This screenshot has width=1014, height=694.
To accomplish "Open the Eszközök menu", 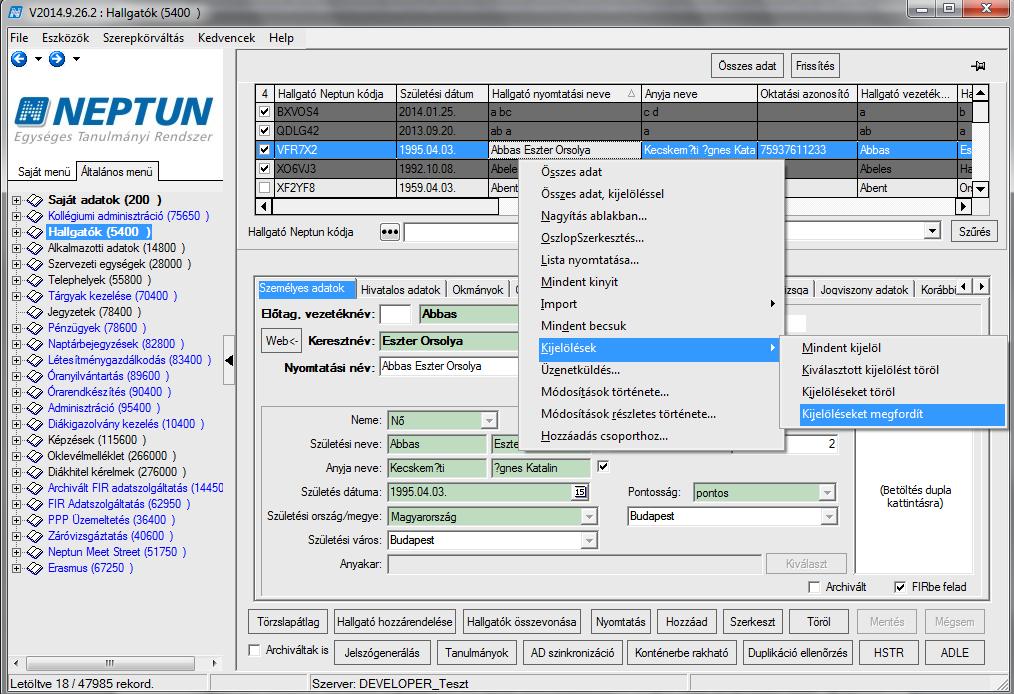I will (x=65, y=38).
